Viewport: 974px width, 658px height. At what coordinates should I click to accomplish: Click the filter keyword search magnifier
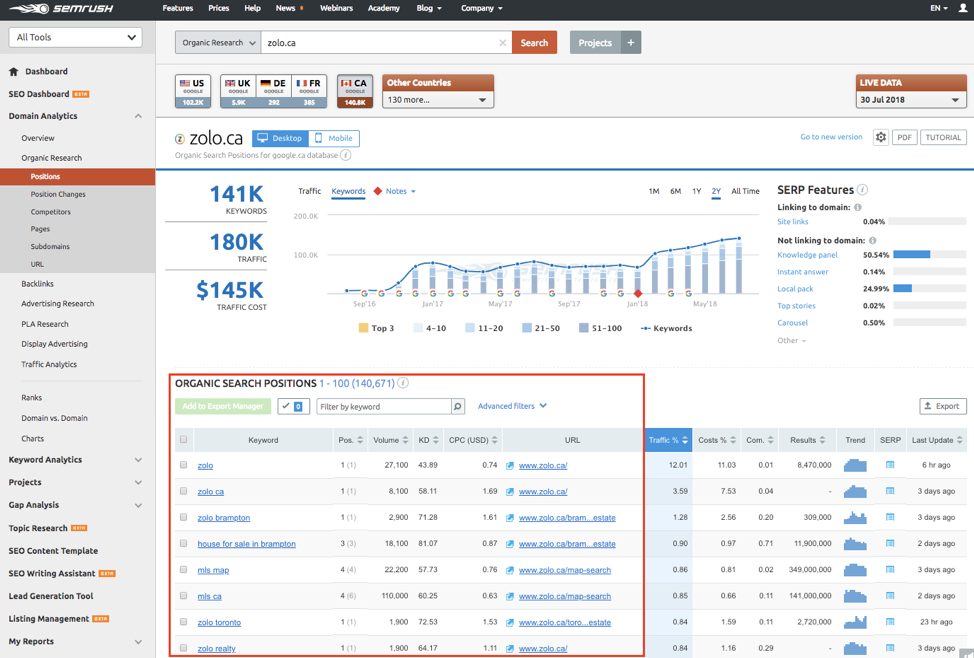coord(458,406)
